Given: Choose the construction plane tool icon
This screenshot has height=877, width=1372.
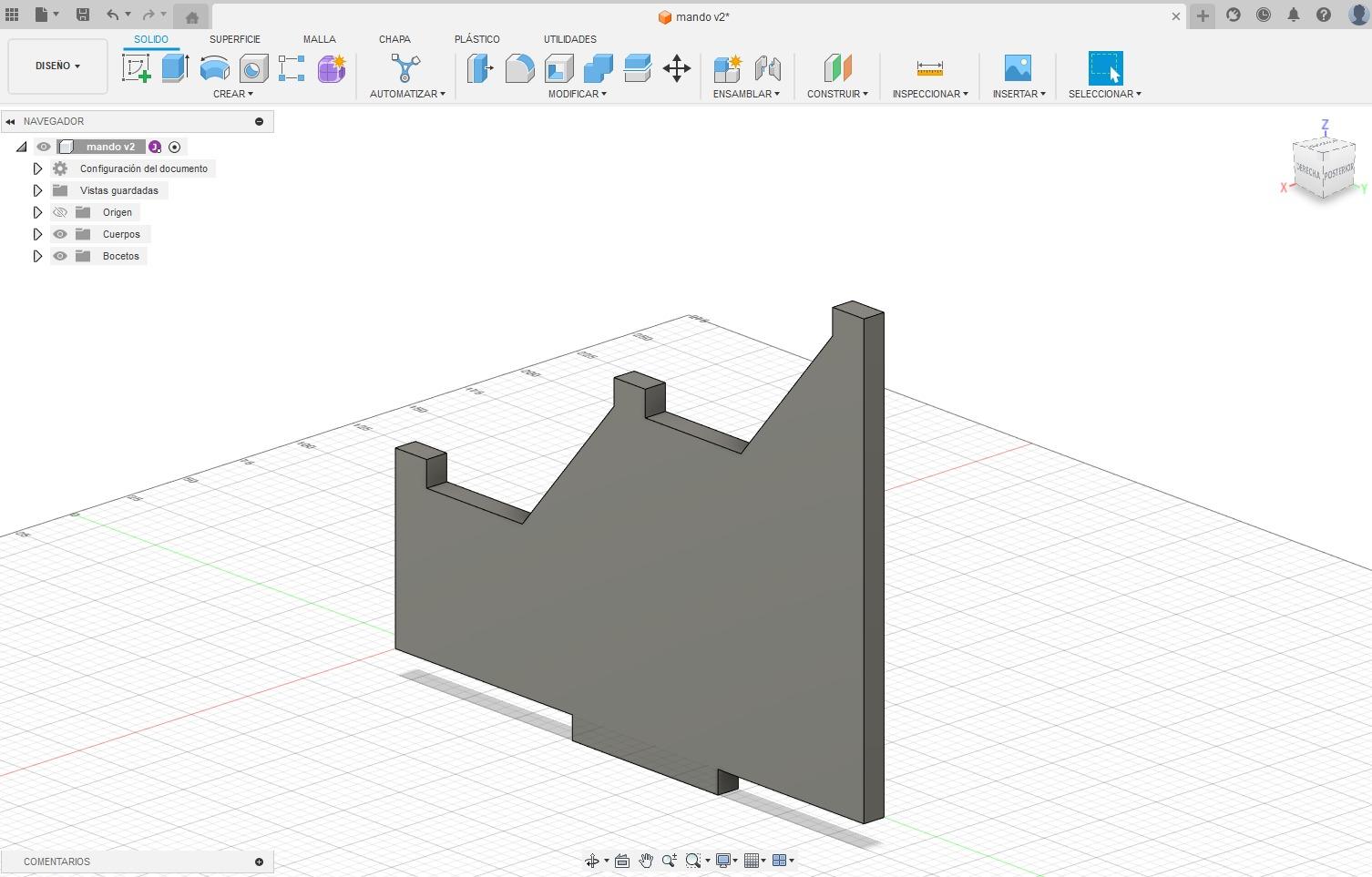Looking at the screenshot, I should [837, 68].
